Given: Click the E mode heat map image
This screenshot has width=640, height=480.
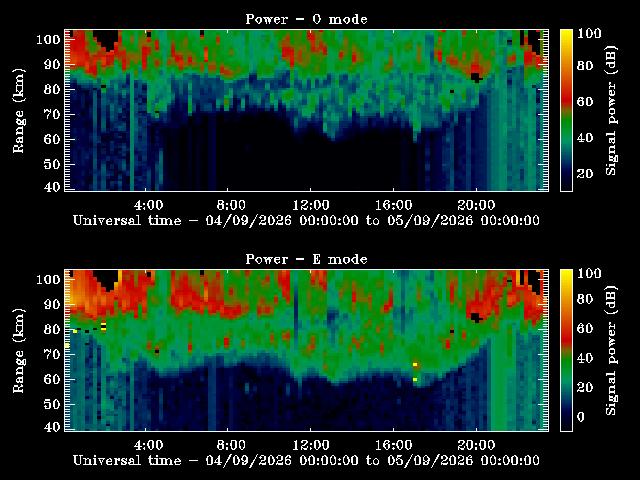Looking at the screenshot, I should (307, 350).
